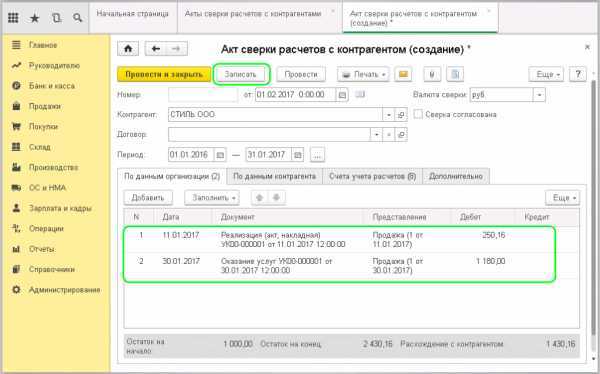Open the Производство section
The height and width of the screenshot is (374, 600).
click(x=54, y=167)
